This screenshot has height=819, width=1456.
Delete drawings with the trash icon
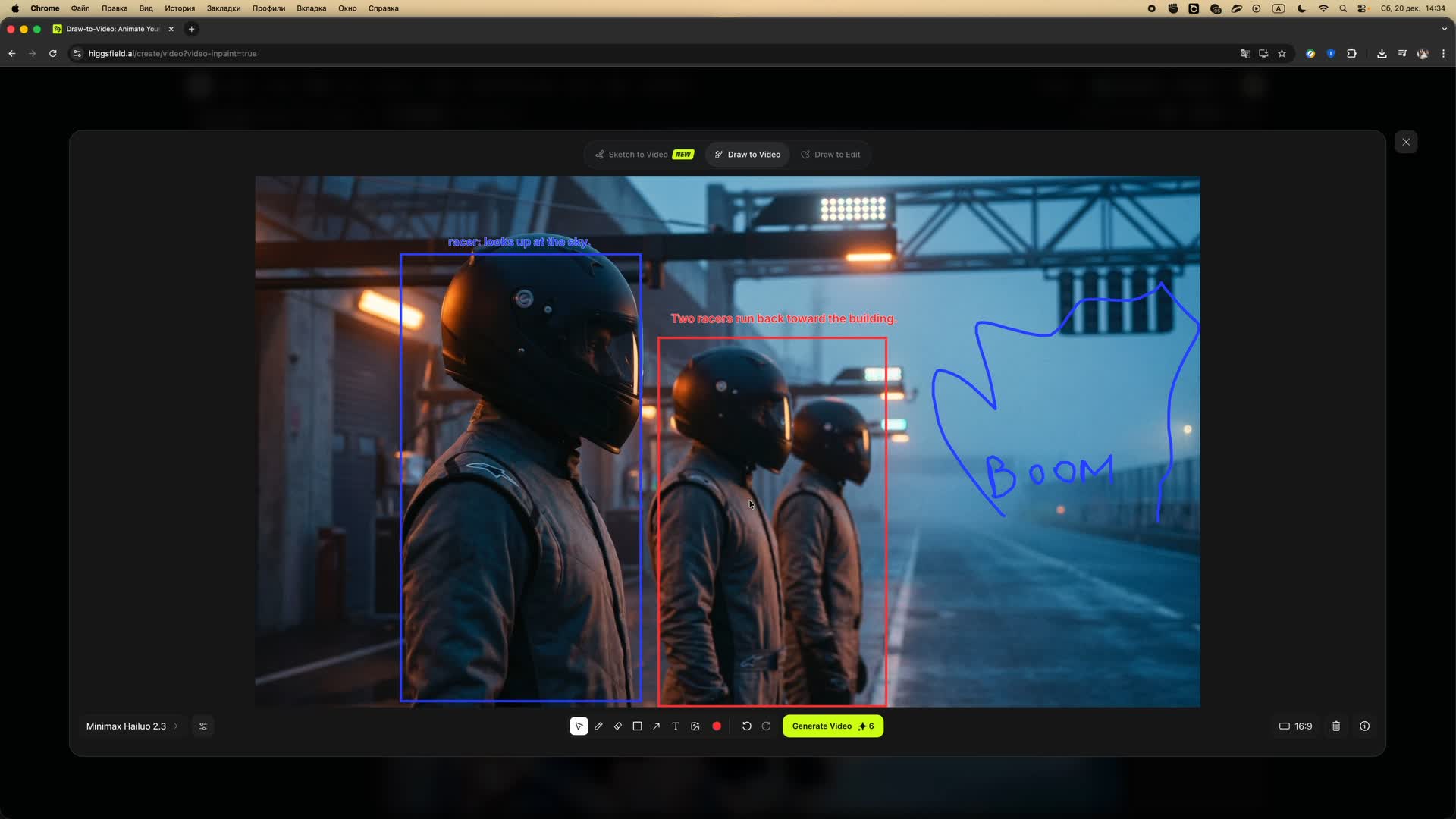[x=1336, y=726]
